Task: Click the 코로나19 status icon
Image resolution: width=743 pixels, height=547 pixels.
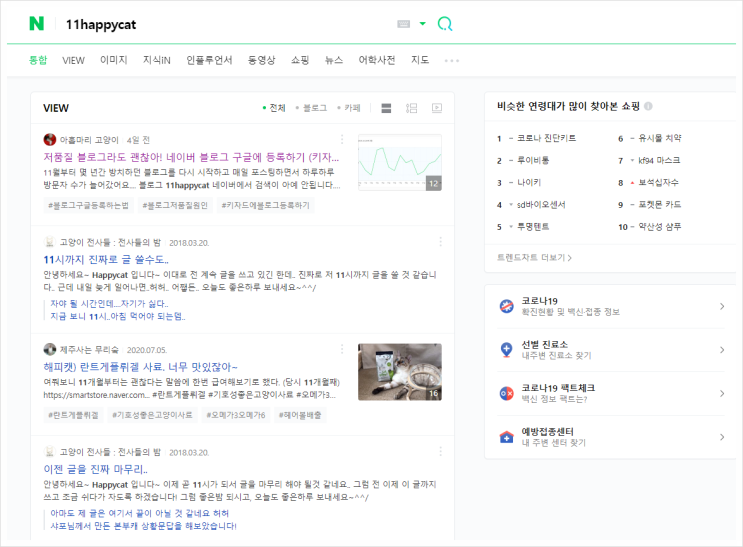Action: [507, 306]
